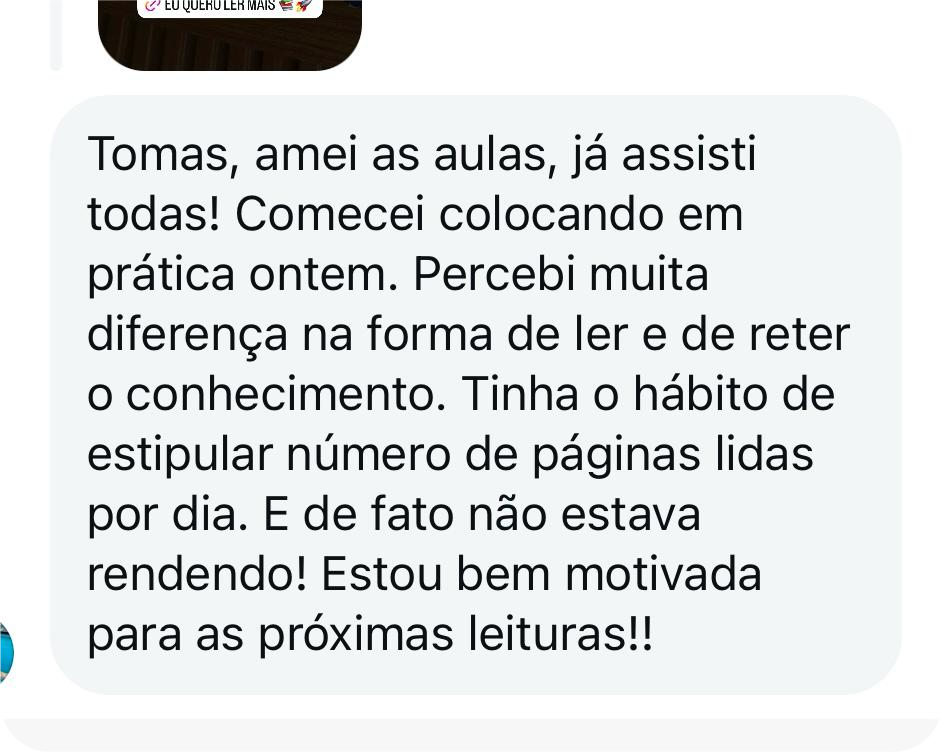The width and height of the screenshot is (942, 752).
Task: Click the phrase próximas leituras
Action: [x=455, y=635]
